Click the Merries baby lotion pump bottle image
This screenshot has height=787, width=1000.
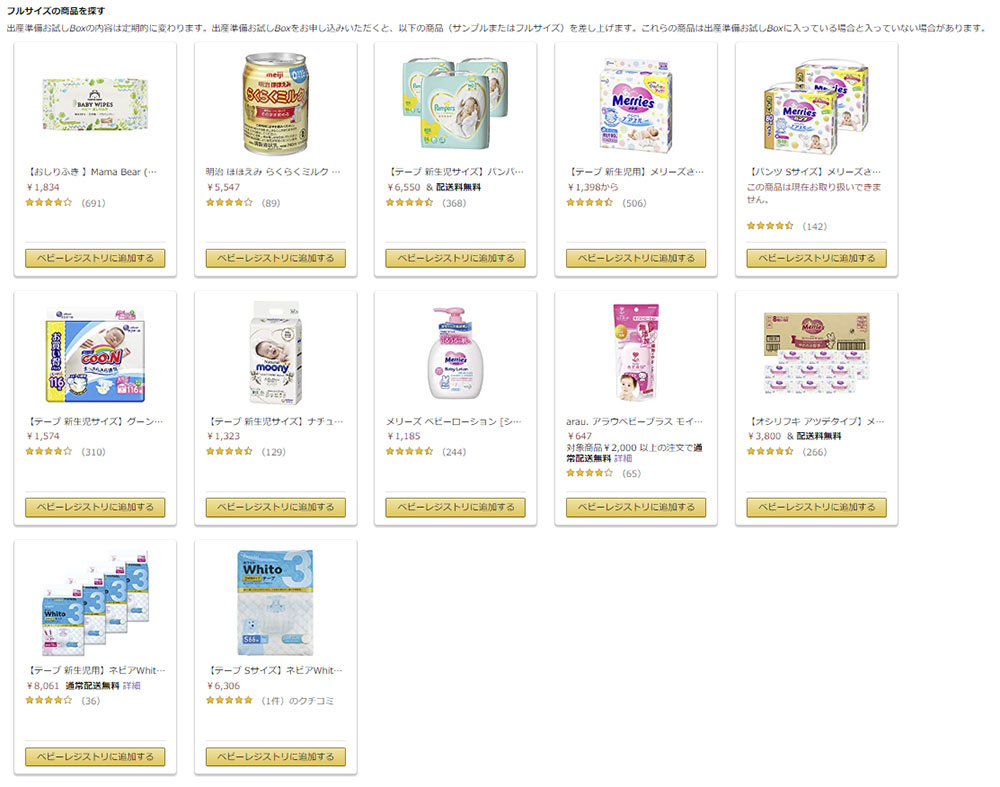coord(455,353)
